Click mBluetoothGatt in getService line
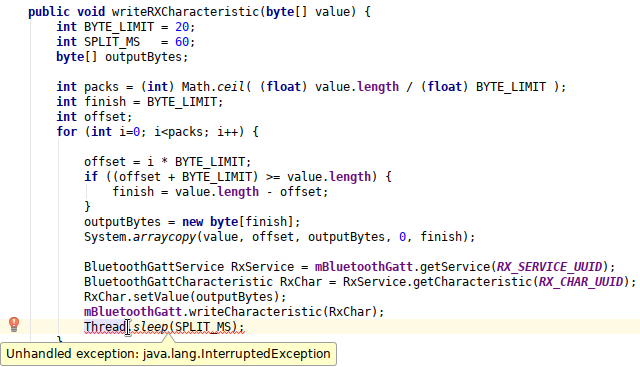 364,267
